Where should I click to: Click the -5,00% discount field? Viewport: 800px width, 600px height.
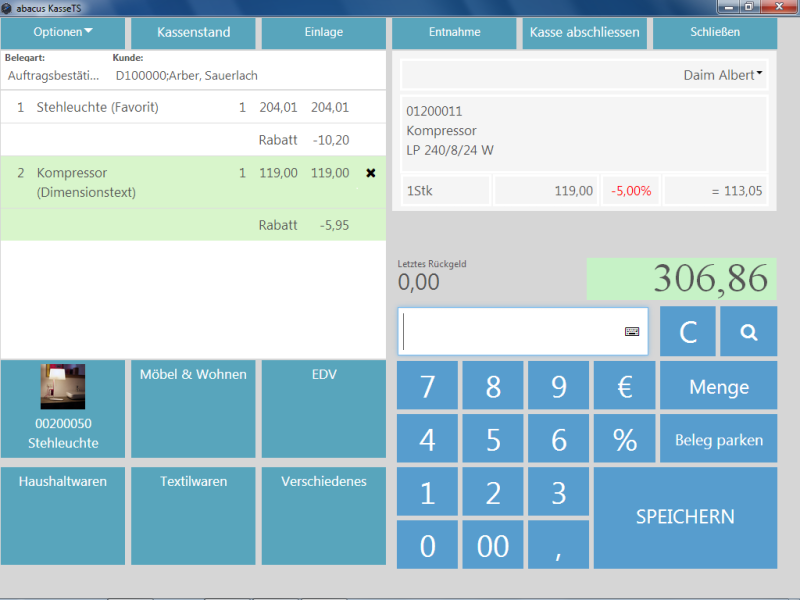631,190
